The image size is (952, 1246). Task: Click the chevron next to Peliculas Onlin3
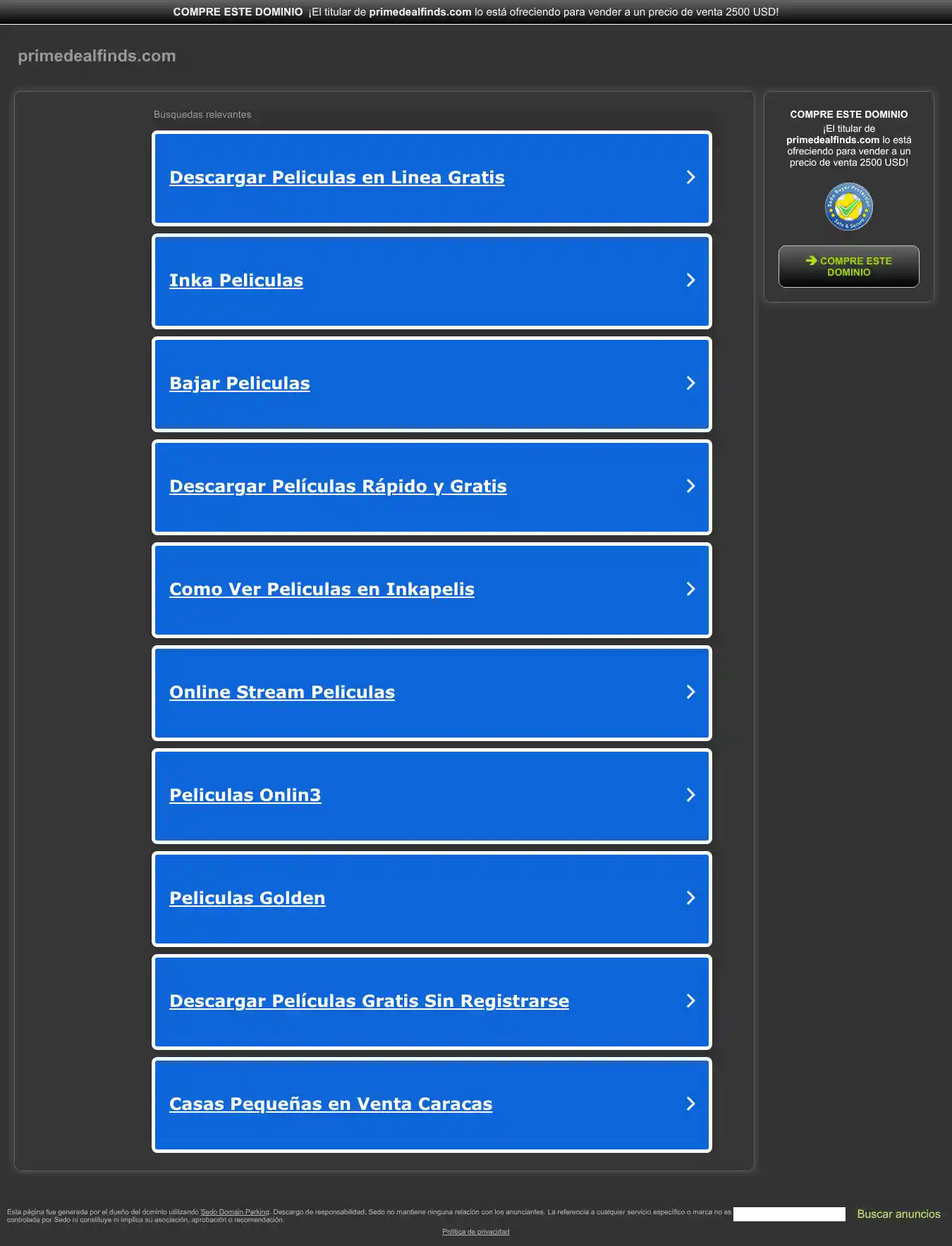pos(690,795)
